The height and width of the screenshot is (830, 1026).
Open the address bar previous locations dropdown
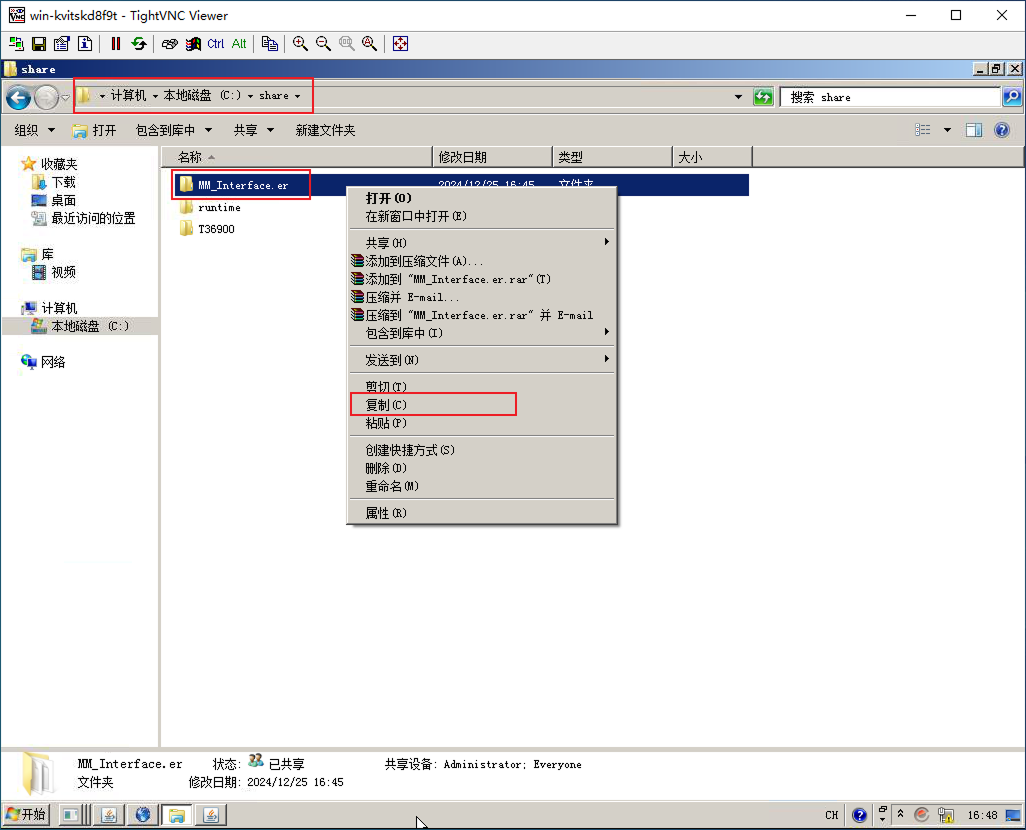[739, 97]
